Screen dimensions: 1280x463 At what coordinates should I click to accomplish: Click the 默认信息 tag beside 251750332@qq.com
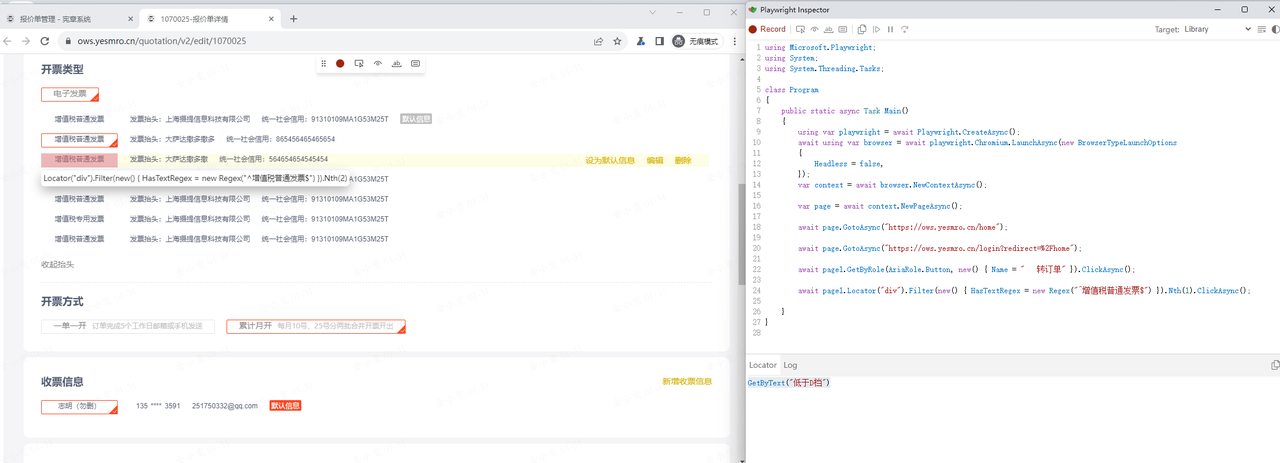pyautogui.click(x=285, y=406)
